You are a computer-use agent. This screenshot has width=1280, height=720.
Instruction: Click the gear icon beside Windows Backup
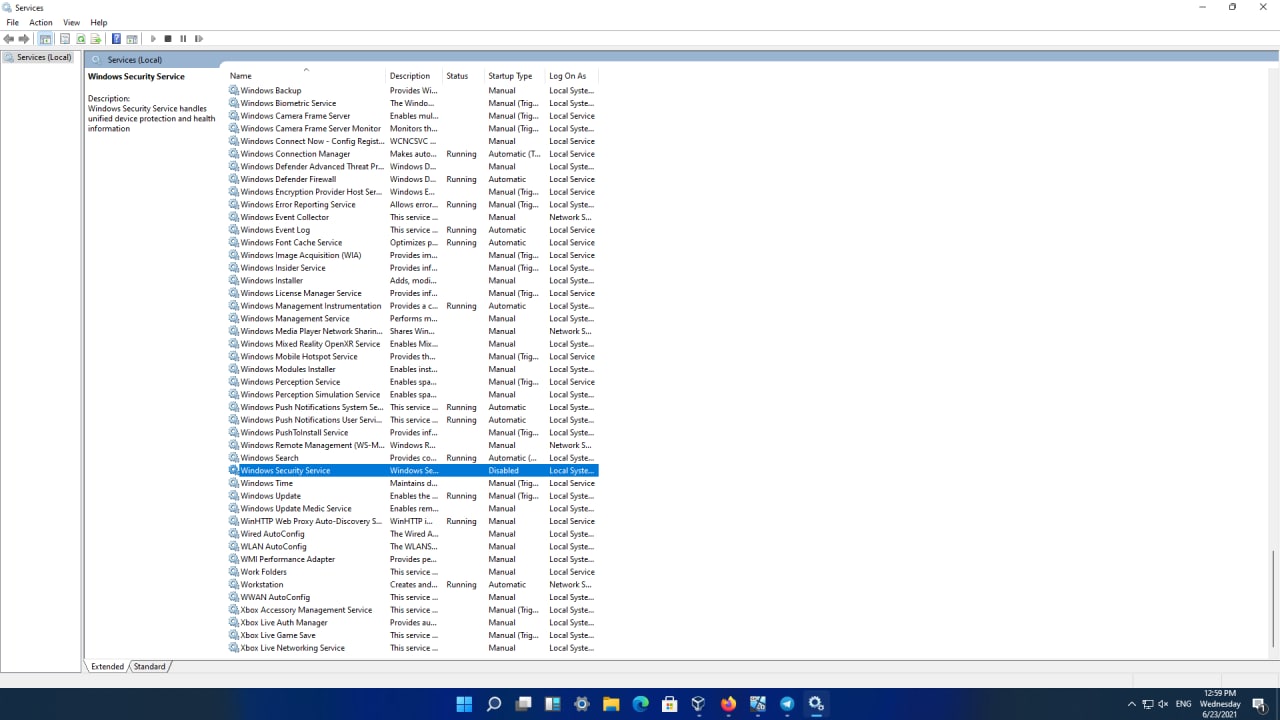pos(234,91)
